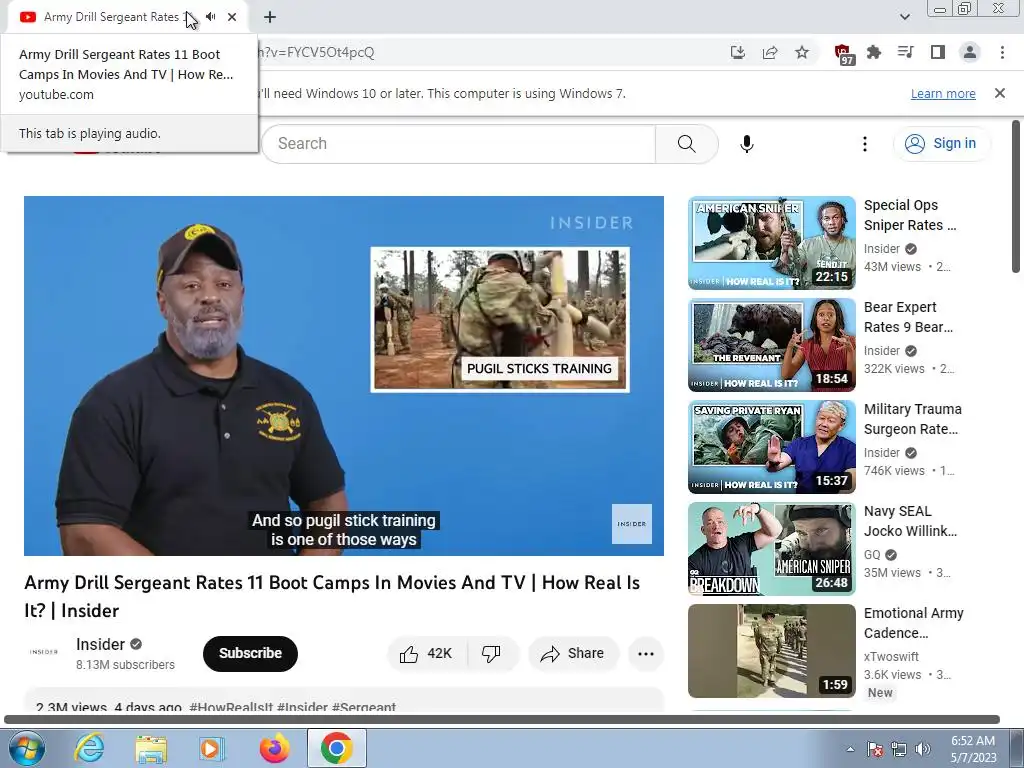
Task: Click the #HowRealIsIt hashtag
Action: [231, 707]
